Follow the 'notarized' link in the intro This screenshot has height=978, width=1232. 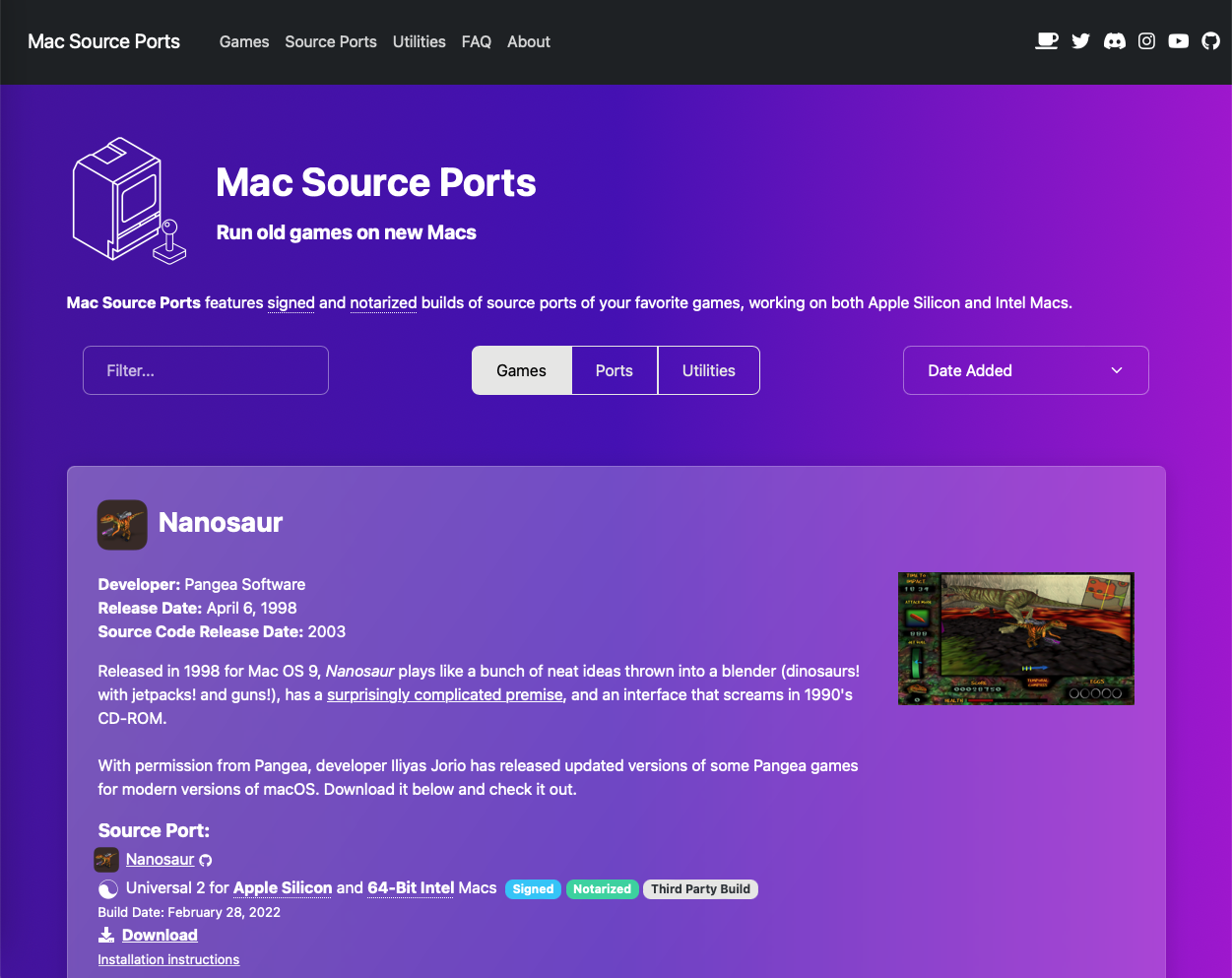click(384, 302)
